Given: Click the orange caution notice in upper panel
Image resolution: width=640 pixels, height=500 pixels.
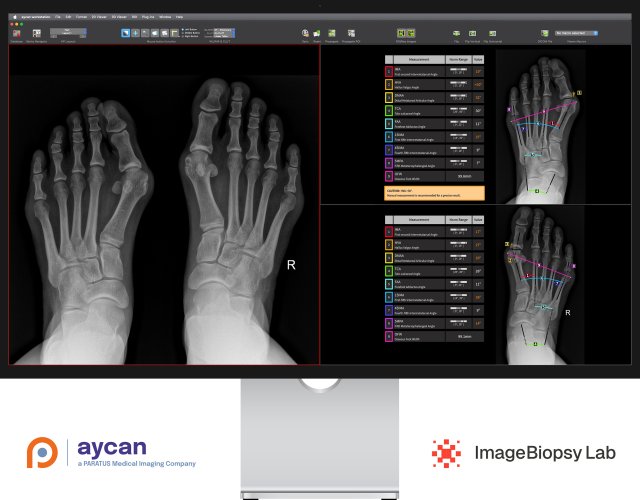Looking at the screenshot, I should click(x=434, y=193).
